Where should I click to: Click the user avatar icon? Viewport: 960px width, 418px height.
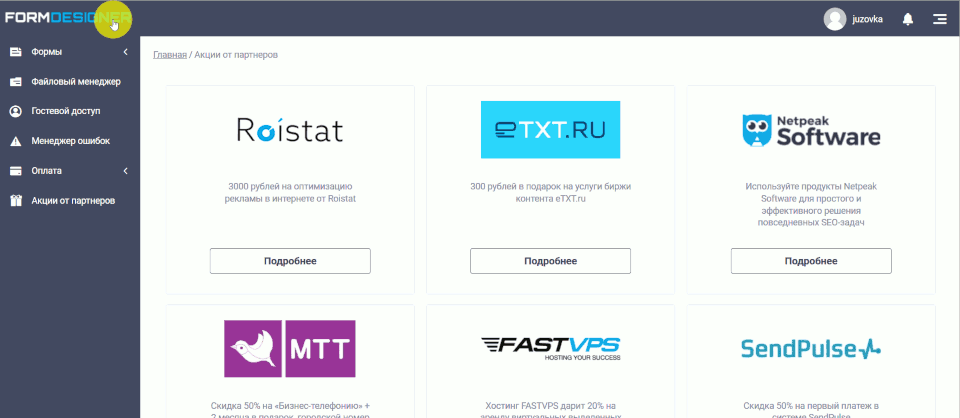[x=834, y=19]
